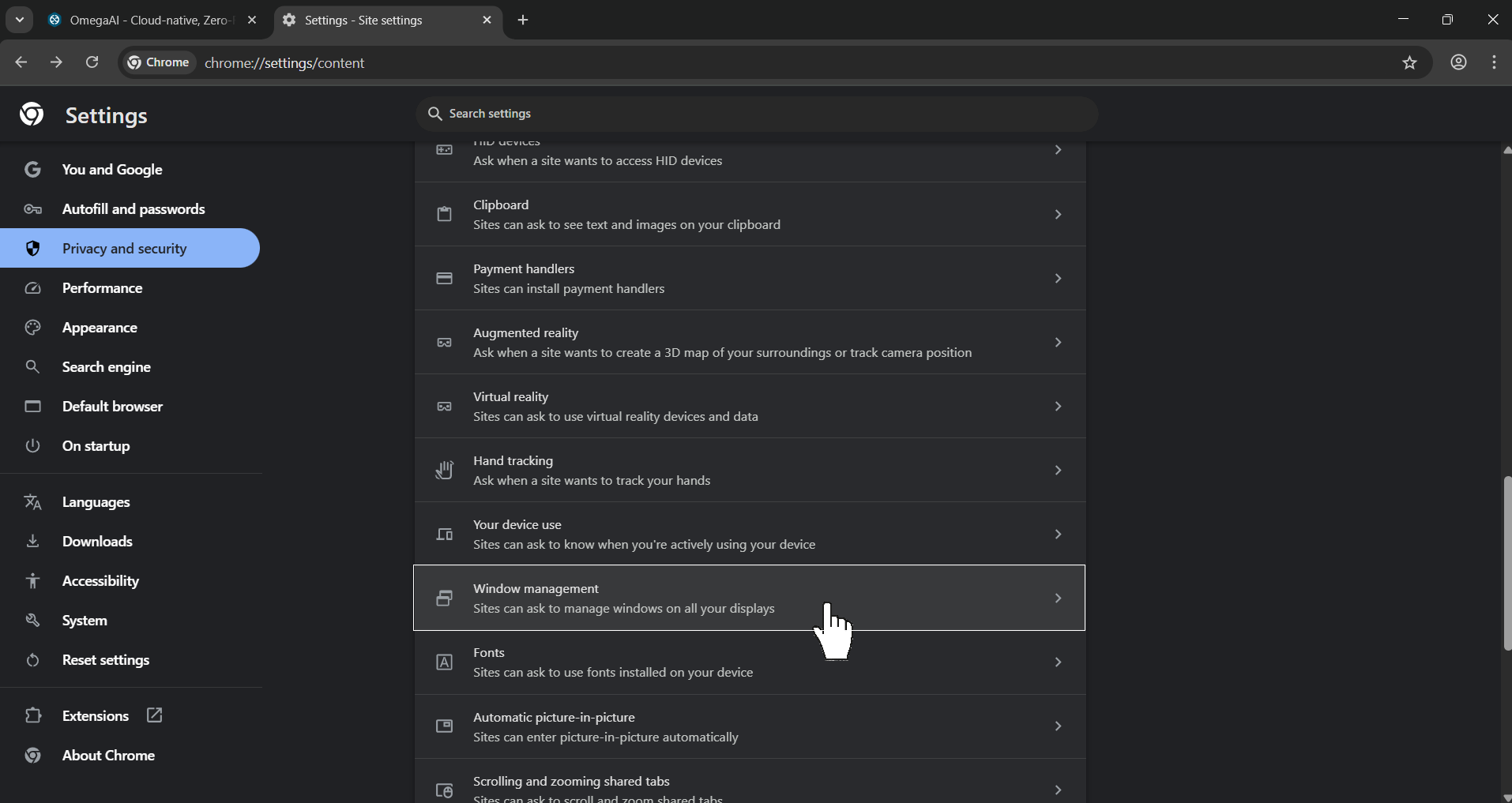This screenshot has height=803, width=1512.
Task: Click the back navigation arrow
Action: coord(21,62)
